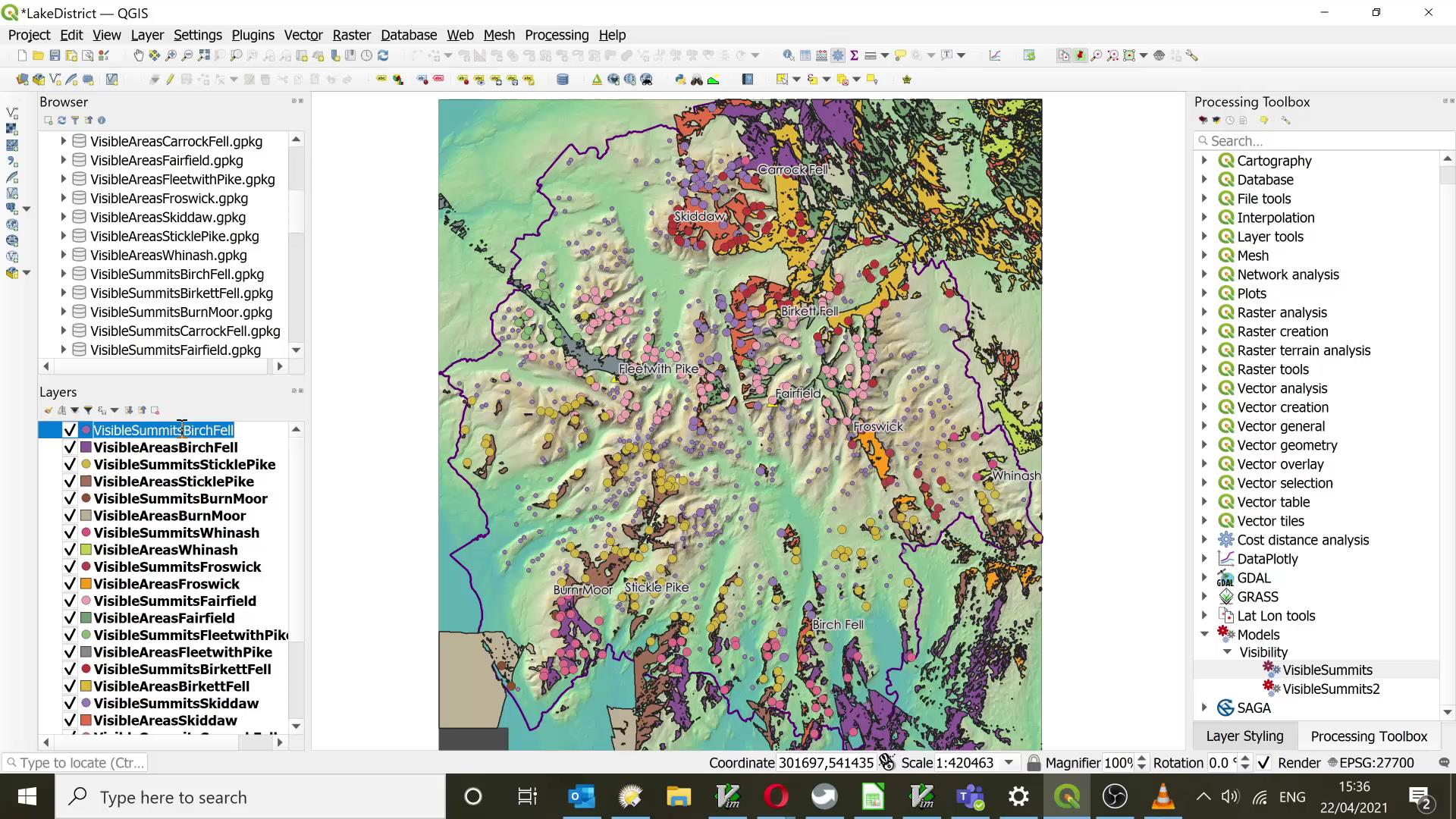1456x819 pixels.
Task: Activate the Zoom In tool
Action: click(171, 55)
